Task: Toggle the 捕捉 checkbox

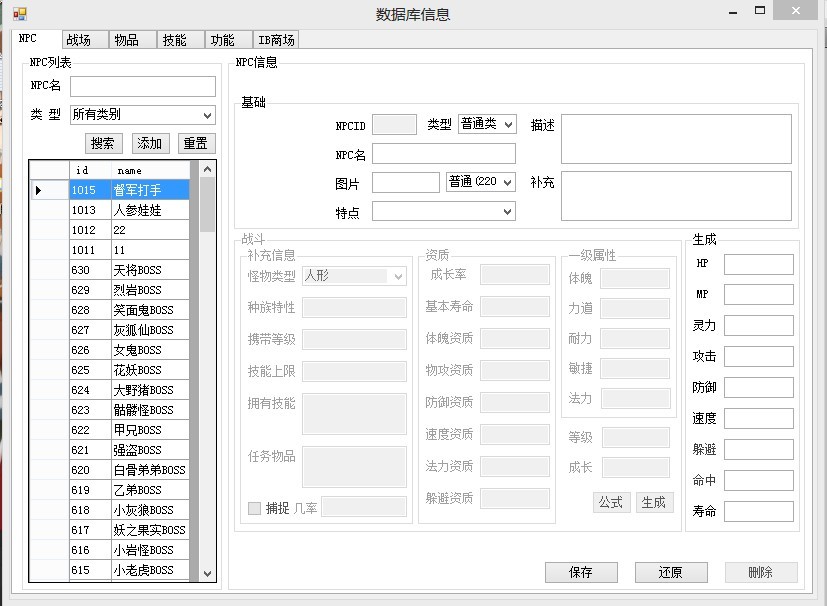Action: (x=254, y=508)
